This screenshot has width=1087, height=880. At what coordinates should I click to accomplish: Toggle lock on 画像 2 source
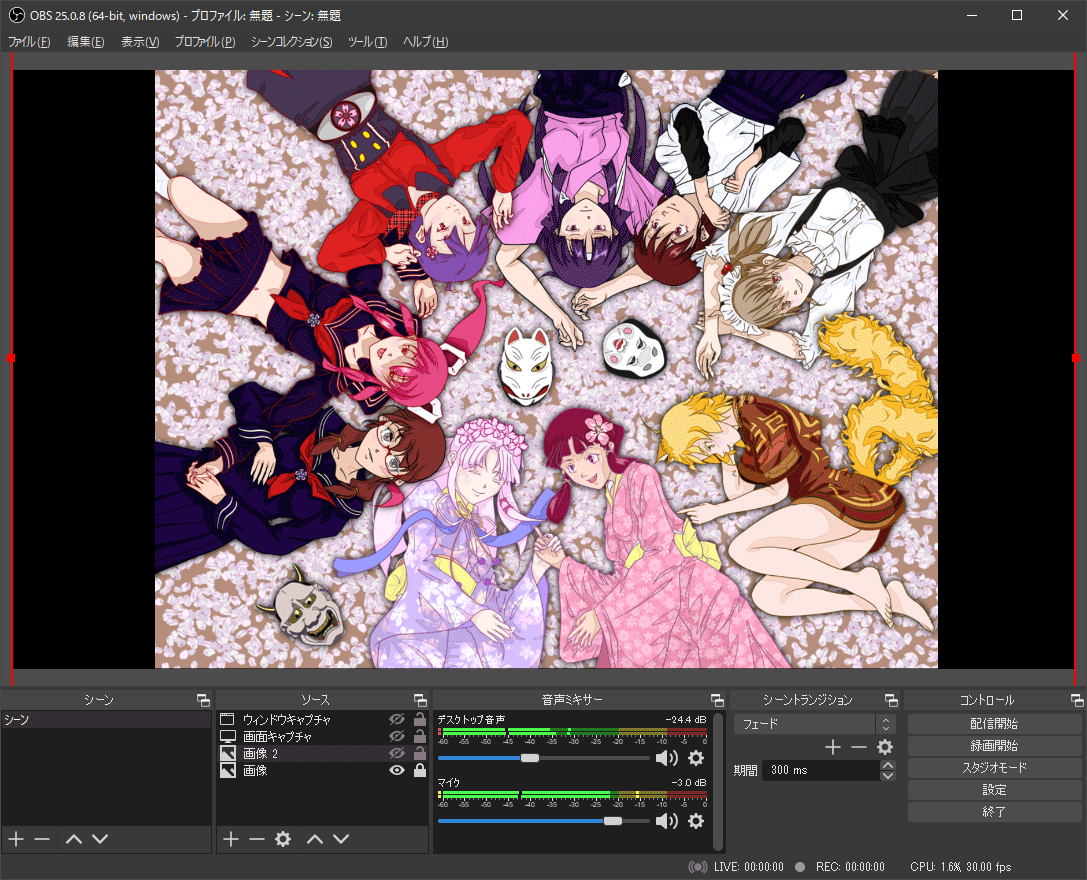coord(419,753)
